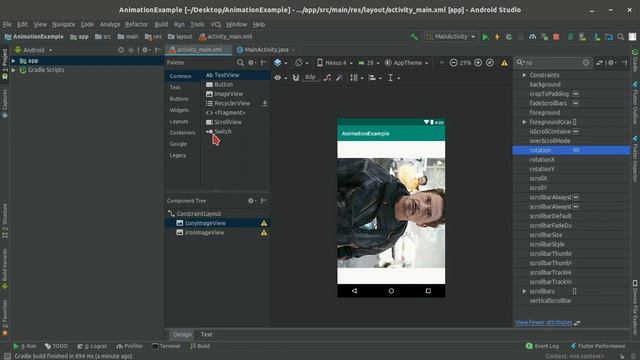Open the Flutter Performance panel
Viewport: 640px width, 360px height.
(x=598, y=346)
